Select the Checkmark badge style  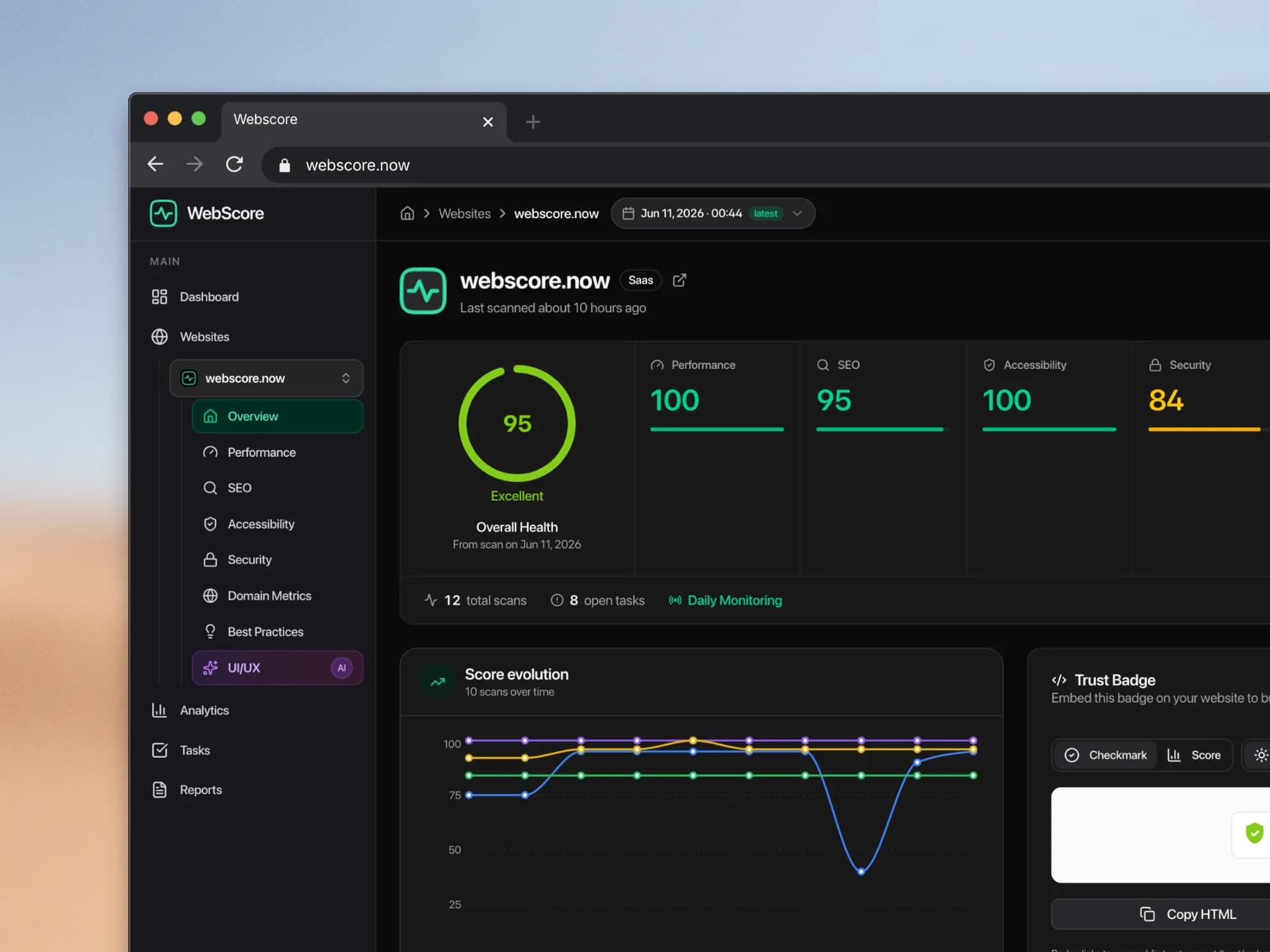pos(1105,755)
